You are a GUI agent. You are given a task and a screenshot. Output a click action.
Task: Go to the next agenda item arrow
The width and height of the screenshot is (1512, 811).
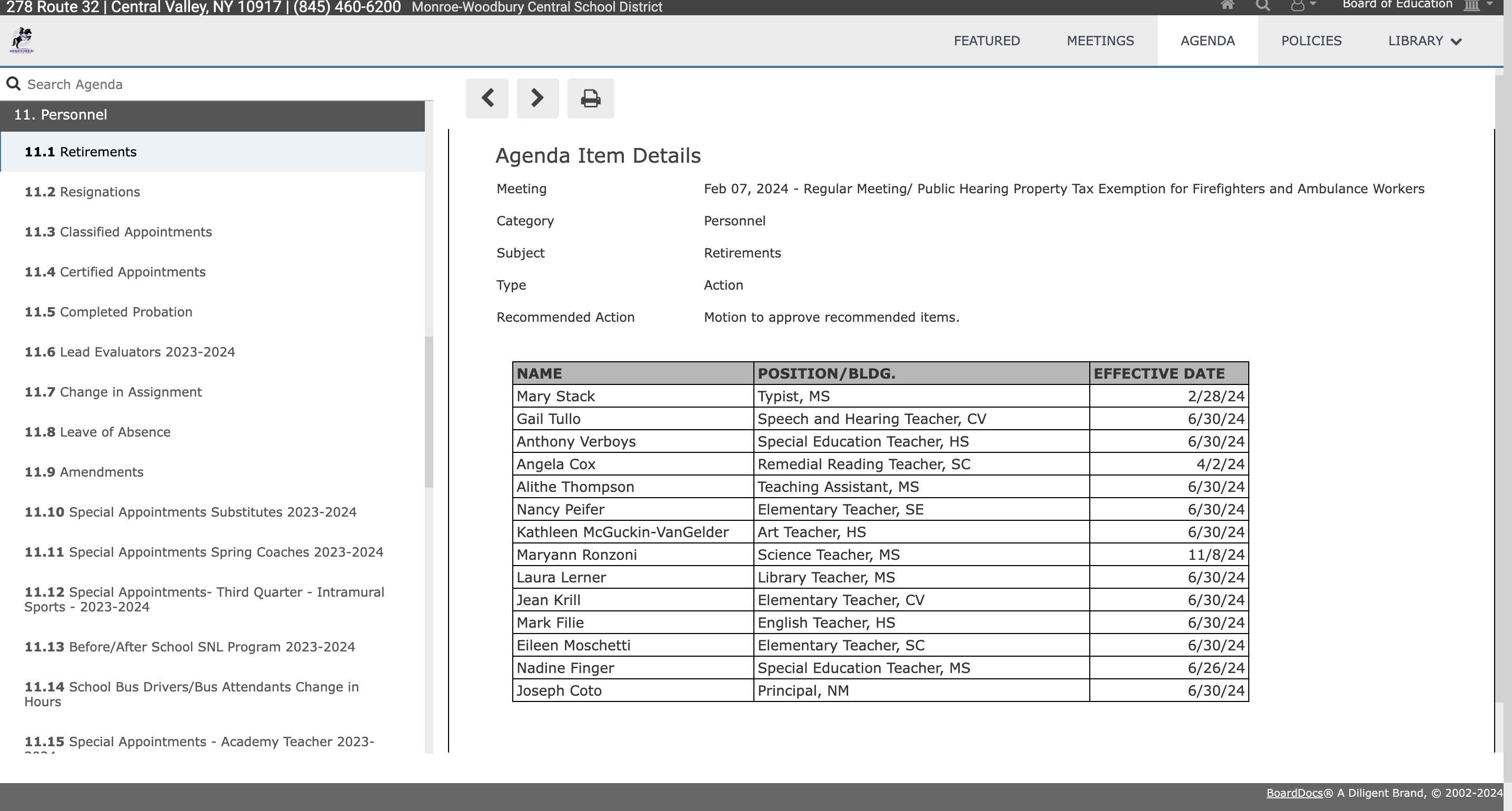(x=537, y=98)
